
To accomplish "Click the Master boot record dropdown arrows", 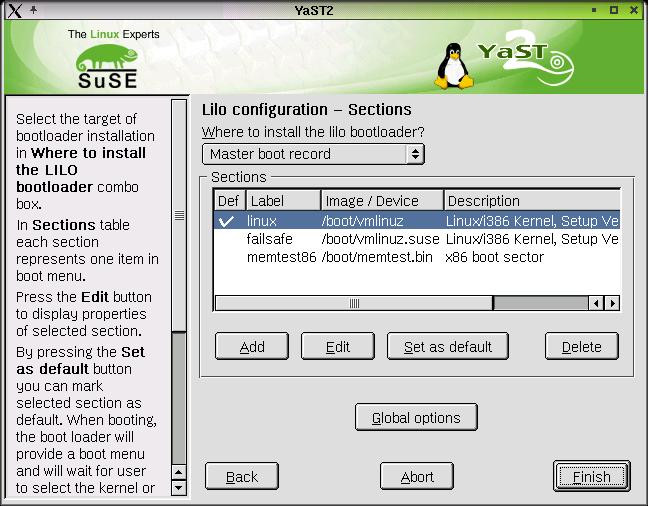I will (414, 154).
